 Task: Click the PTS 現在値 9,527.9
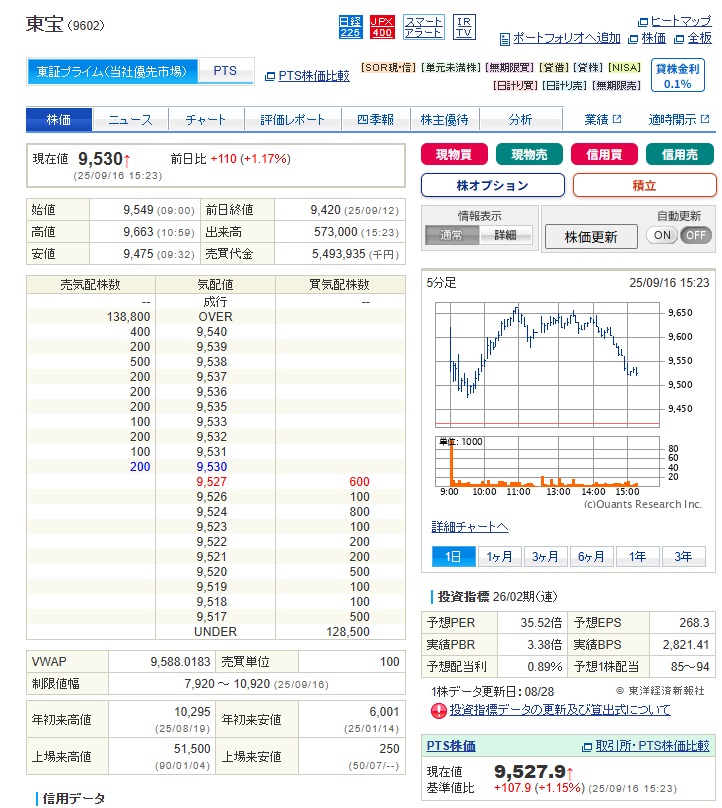530,771
